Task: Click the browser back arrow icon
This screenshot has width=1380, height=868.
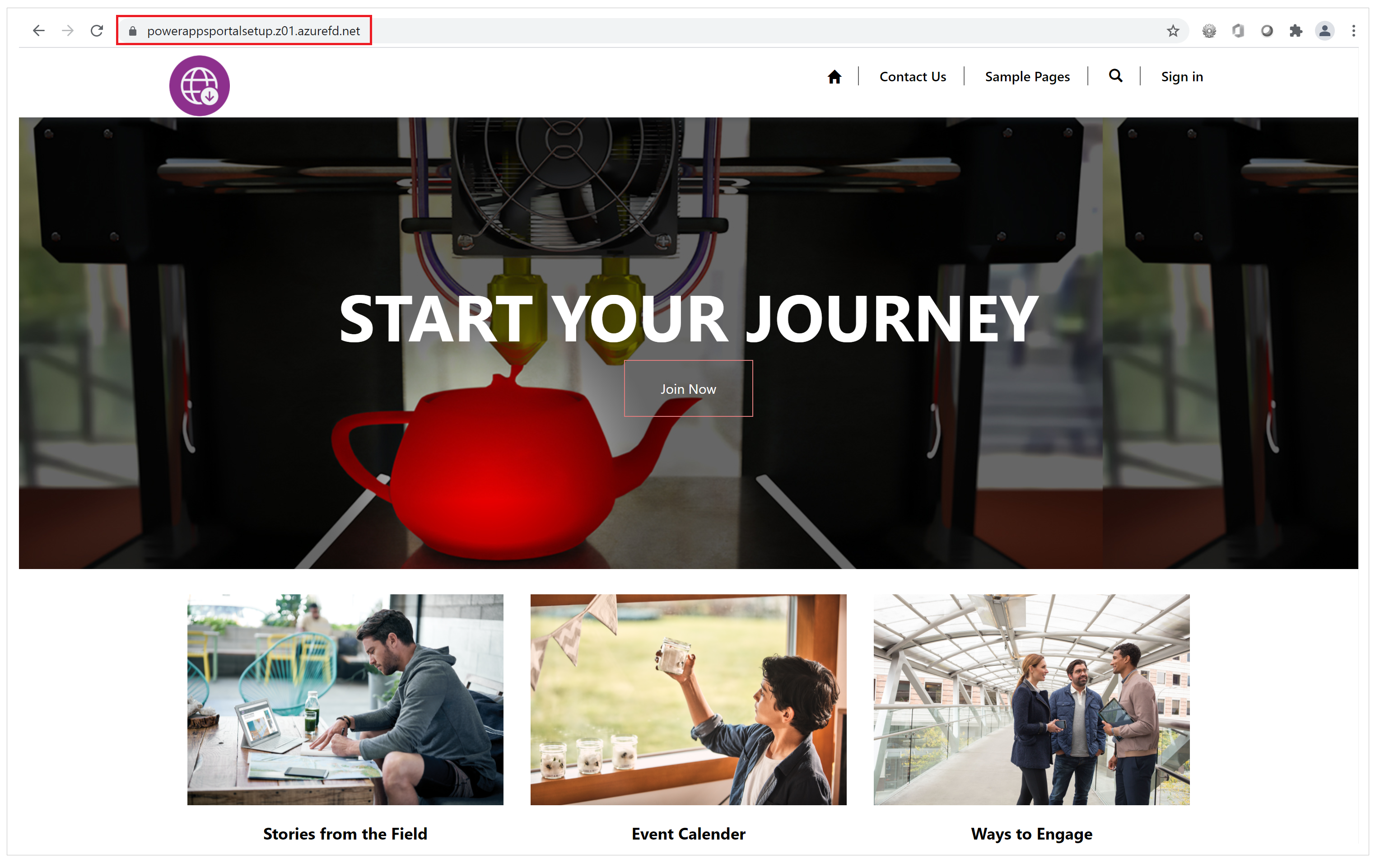Action: [37, 30]
